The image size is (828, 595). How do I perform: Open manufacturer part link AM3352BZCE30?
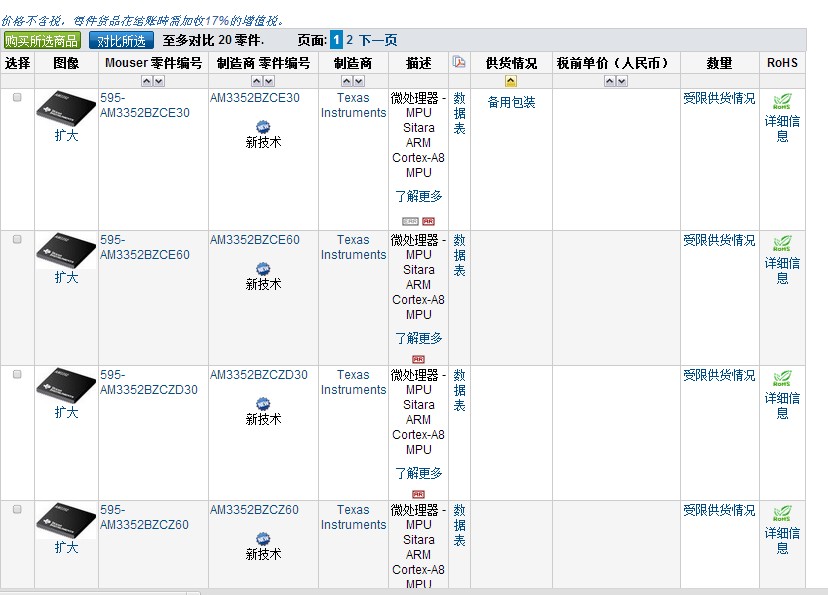[x=255, y=98]
